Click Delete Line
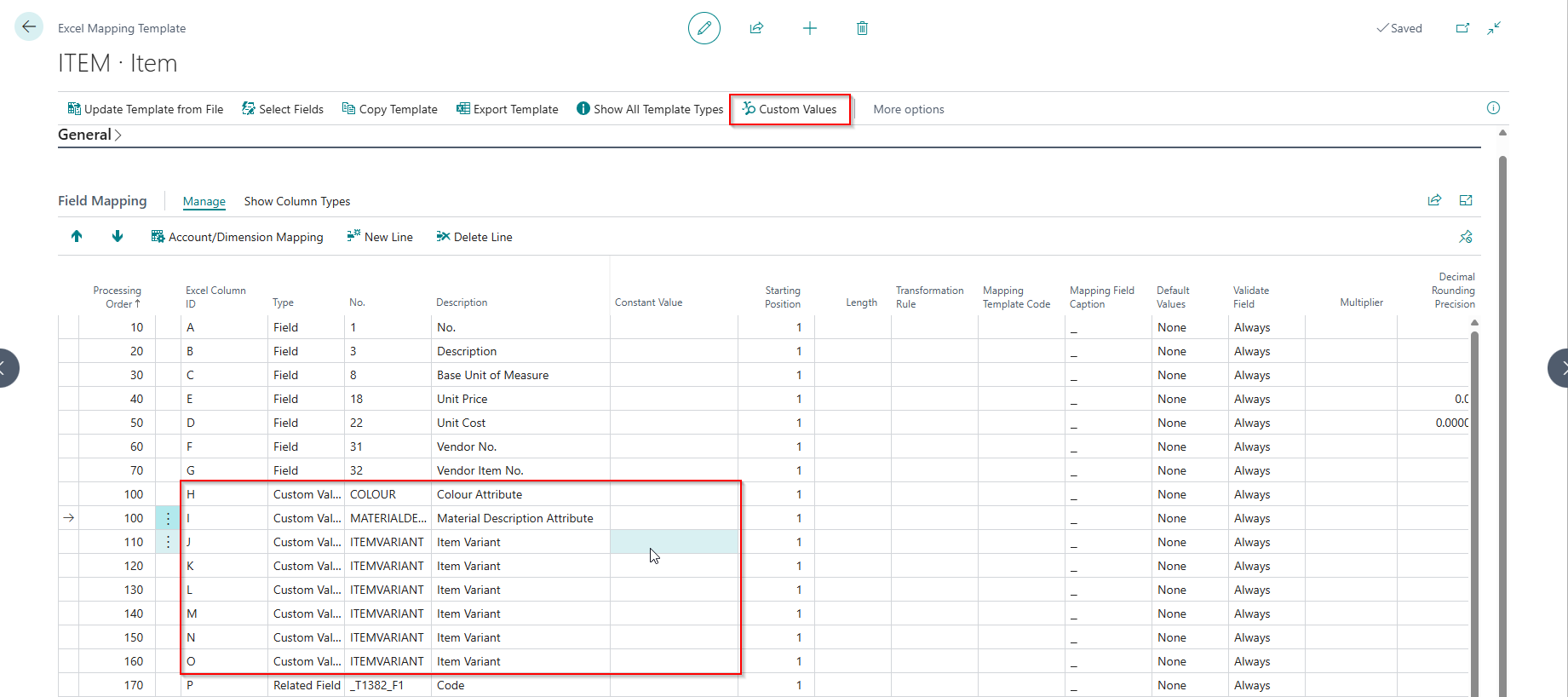This screenshot has width=1568, height=697. pos(474,237)
